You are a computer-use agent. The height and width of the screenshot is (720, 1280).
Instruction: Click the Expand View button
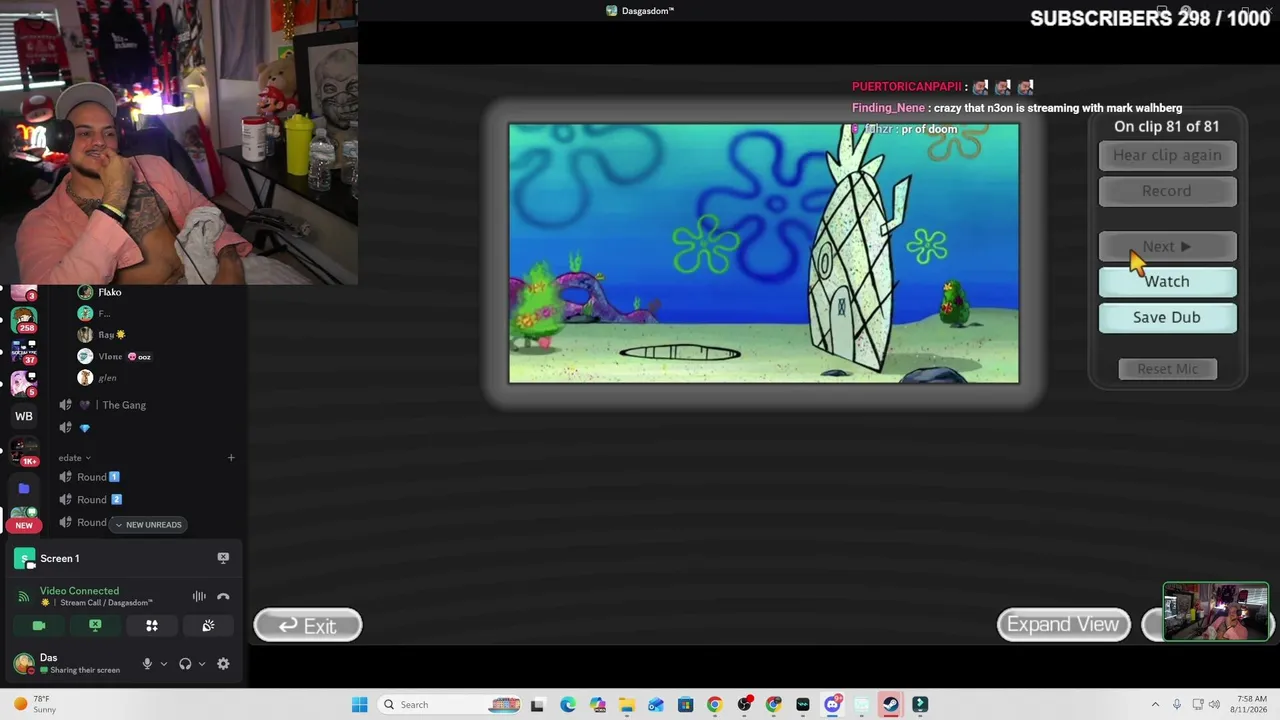pos(1063,624)
